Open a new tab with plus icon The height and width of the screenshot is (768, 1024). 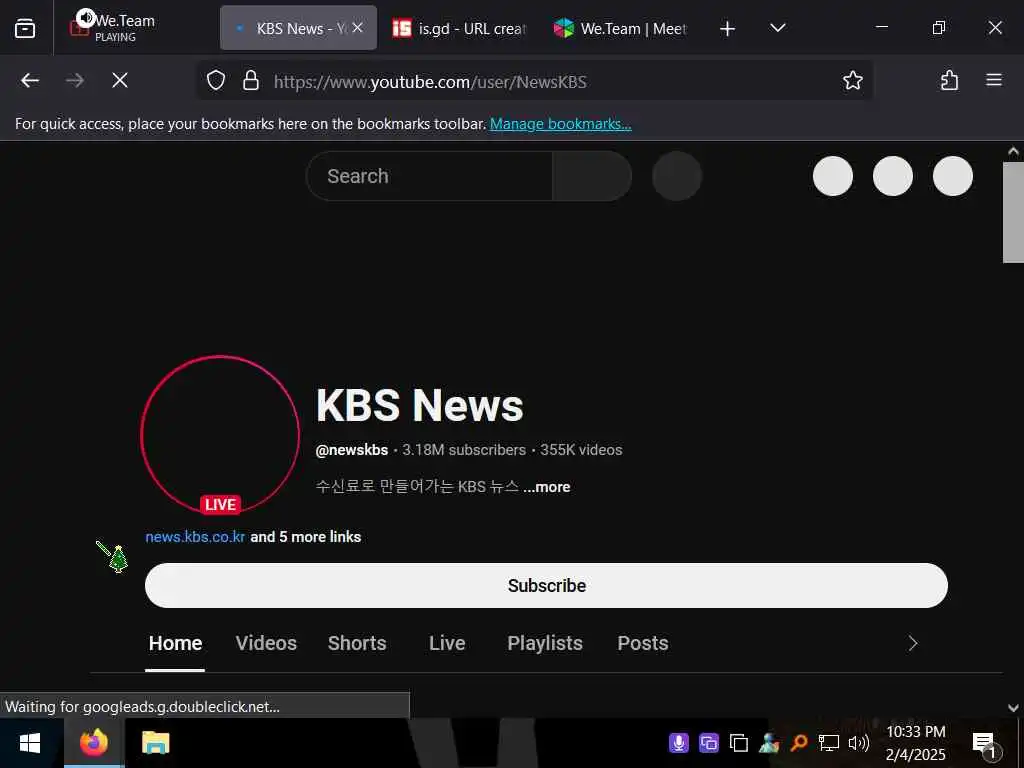tap(727, 28)
